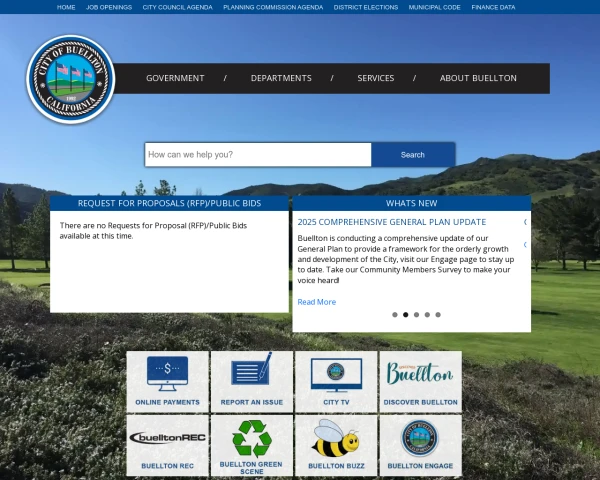Open the Discover Buellton tile

[x=421, y=382]
